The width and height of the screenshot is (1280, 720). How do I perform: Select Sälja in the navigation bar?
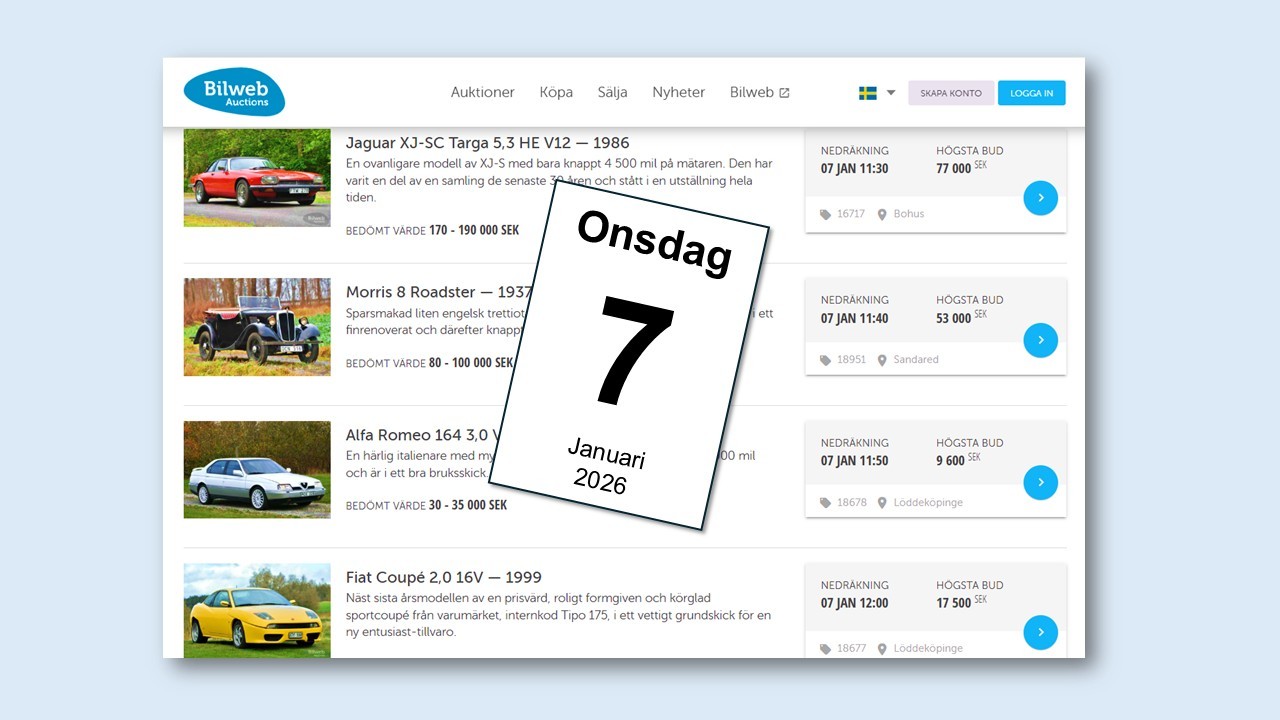(612, 92)
